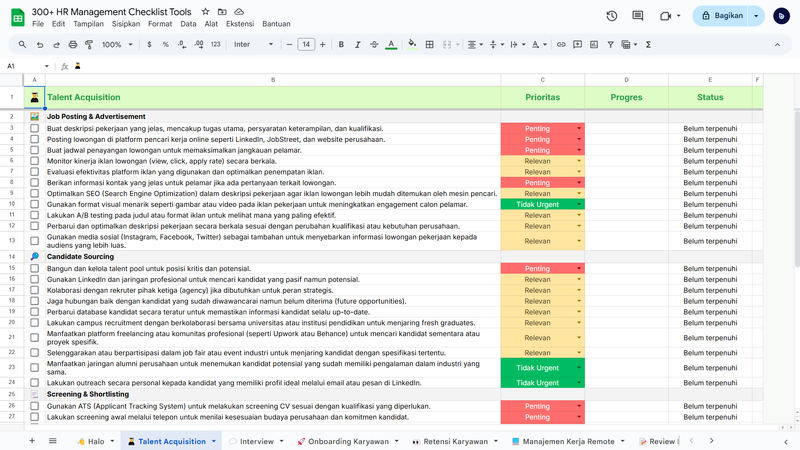Add a new sheet

[32, 441]
